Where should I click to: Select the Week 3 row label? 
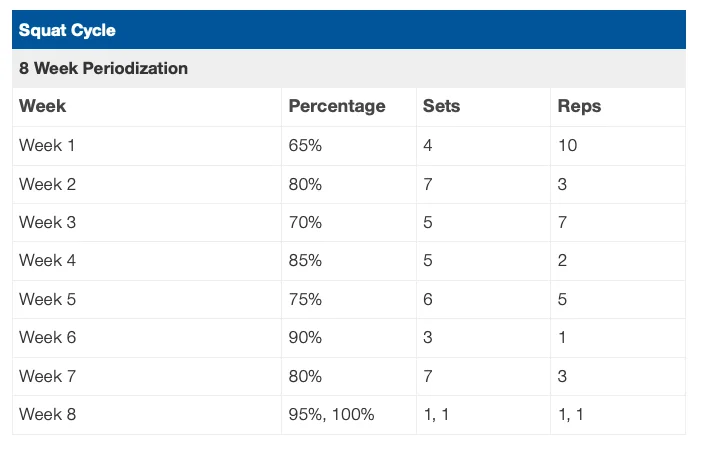pos(47,223)
